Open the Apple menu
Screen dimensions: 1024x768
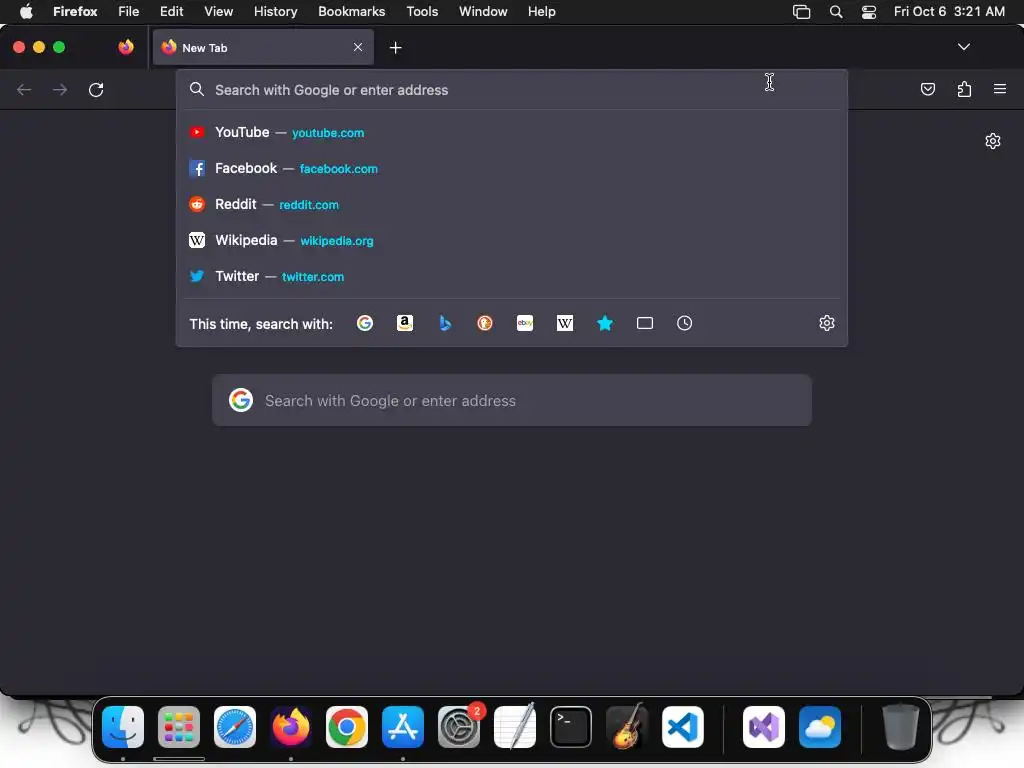(x=26, y=11)
